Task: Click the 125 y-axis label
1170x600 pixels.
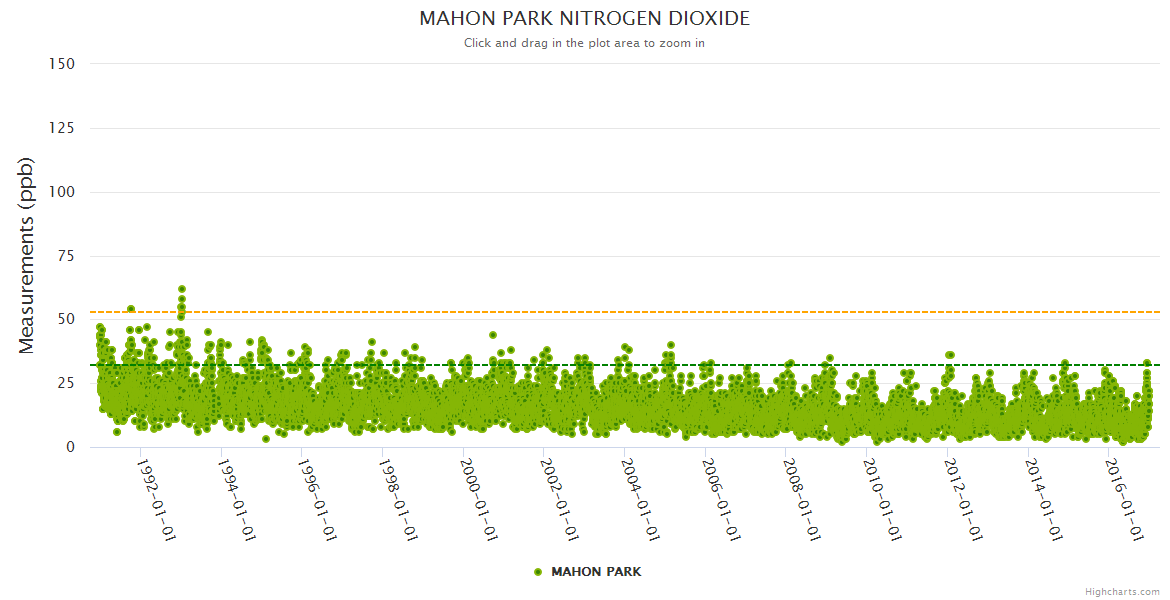Action: (61, 128)
